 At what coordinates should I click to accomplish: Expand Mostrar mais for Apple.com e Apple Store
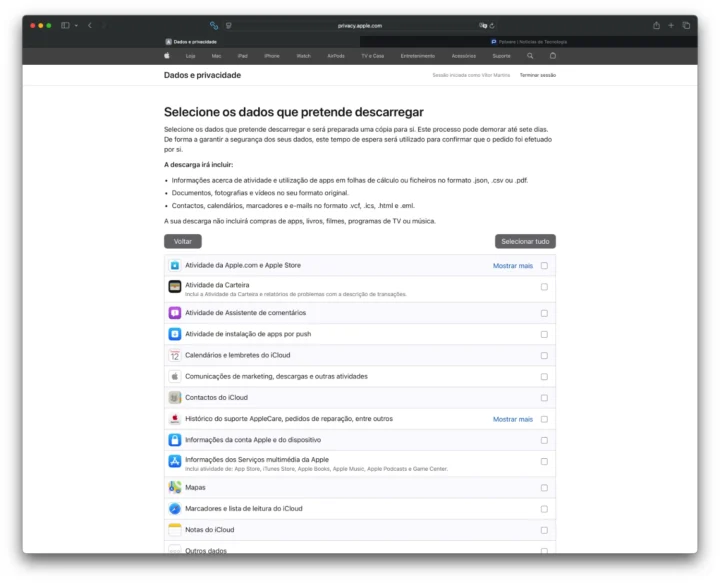click(512, 266)
